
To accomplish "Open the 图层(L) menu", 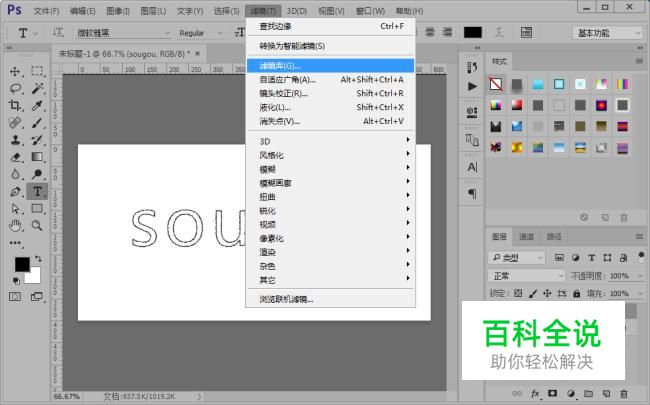I will [x=153, y=11].
